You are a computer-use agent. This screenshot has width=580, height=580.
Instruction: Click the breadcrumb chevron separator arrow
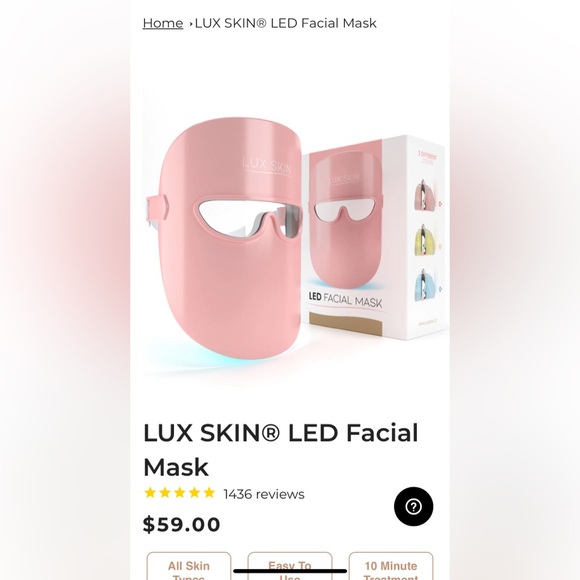coord(190,24)
